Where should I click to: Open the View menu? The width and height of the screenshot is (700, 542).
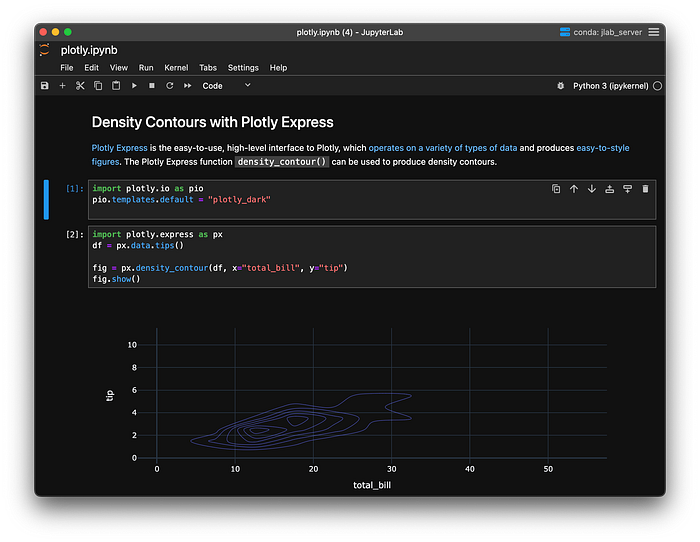point(119,68)
